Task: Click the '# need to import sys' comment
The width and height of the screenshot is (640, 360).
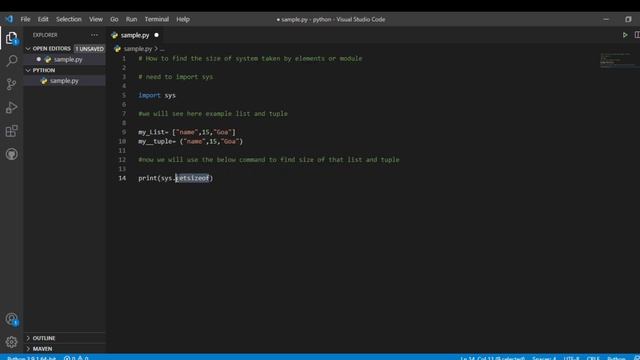Action: click(x=176, y=77)
